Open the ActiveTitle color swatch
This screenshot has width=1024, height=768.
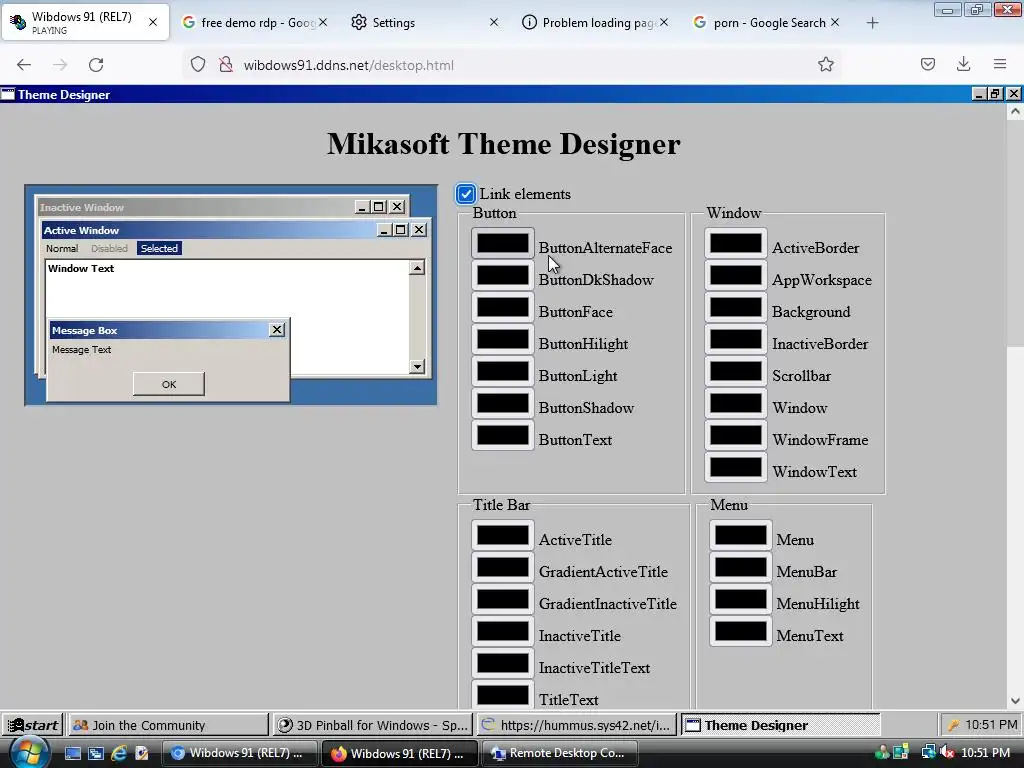(x=502, y=535)
